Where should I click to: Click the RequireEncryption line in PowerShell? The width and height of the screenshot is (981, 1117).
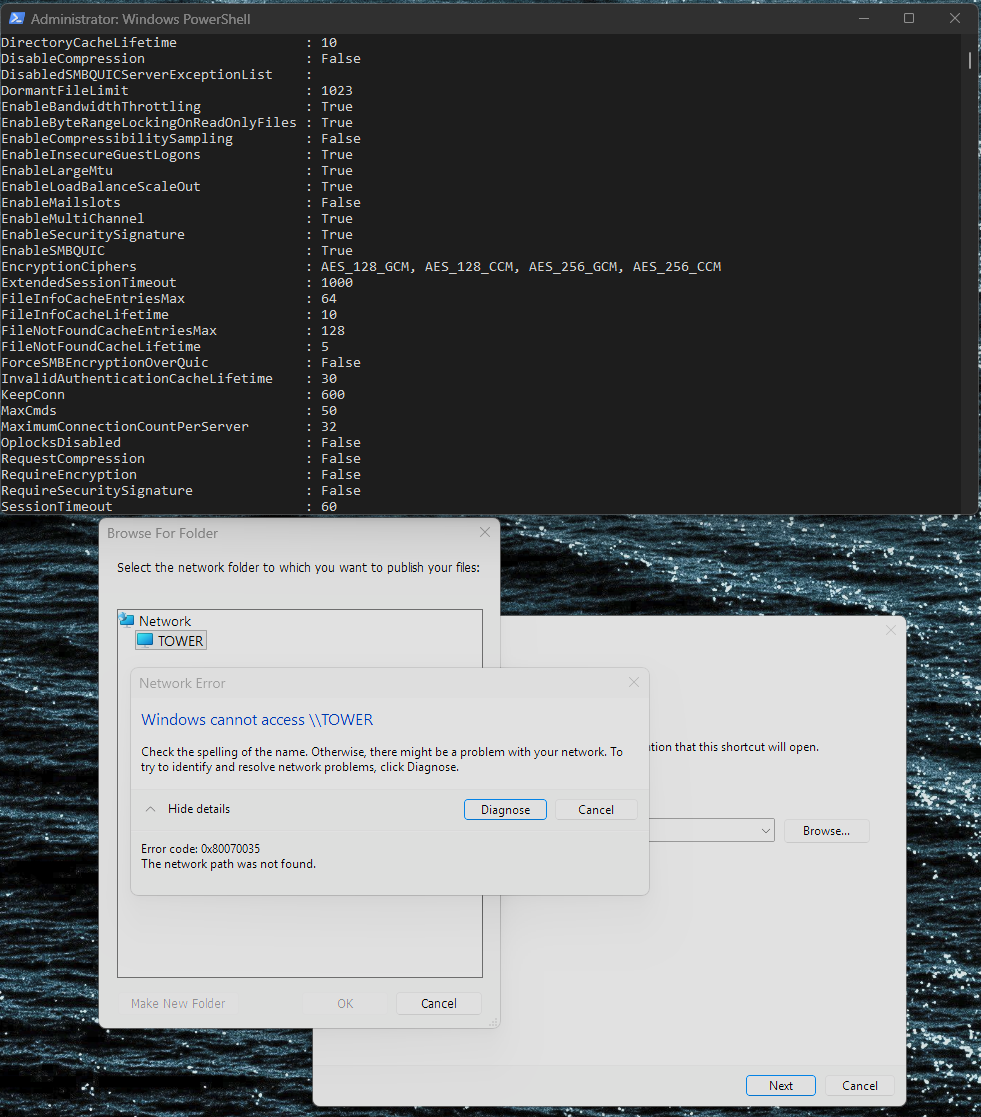[x=181, y=474]
